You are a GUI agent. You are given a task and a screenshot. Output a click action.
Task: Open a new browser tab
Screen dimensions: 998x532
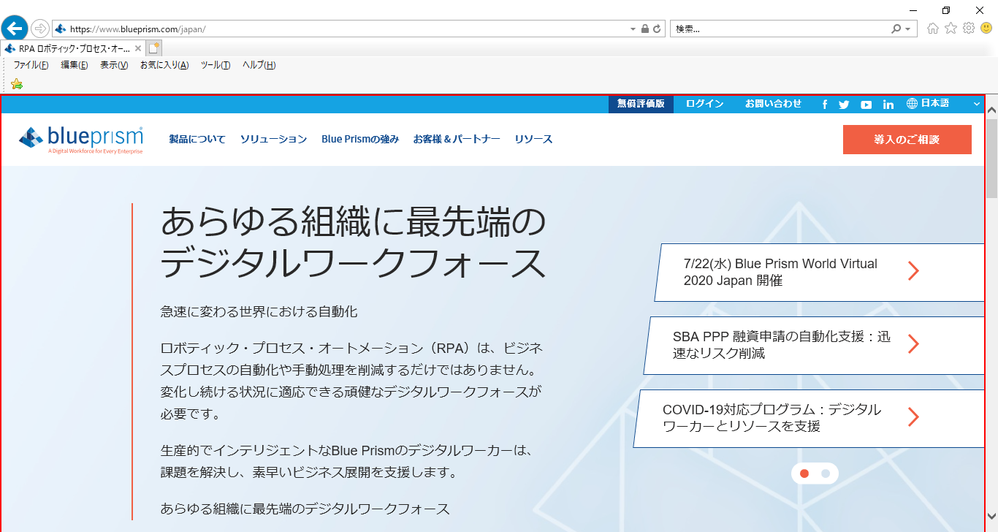[x=153, y=48]
